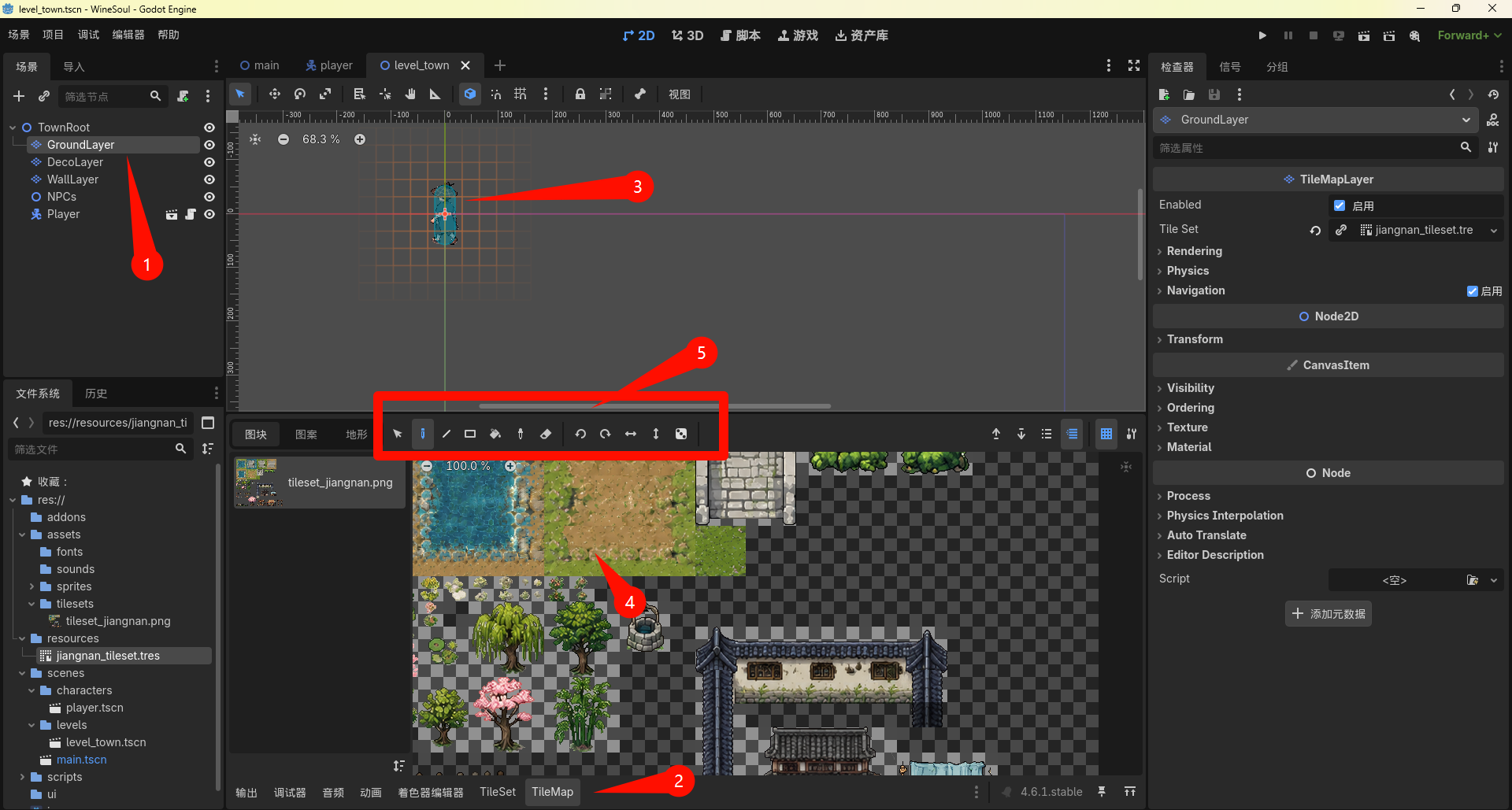Choose the TileMap line drawing tool

(x=447, y=434)
